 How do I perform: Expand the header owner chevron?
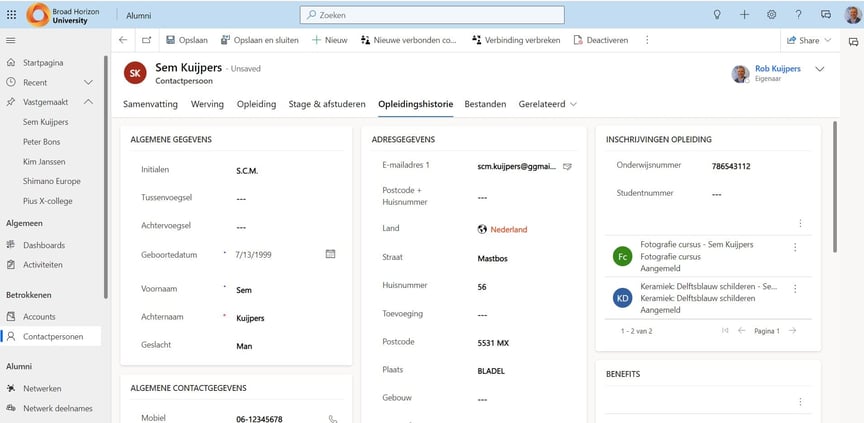(819, 69)
